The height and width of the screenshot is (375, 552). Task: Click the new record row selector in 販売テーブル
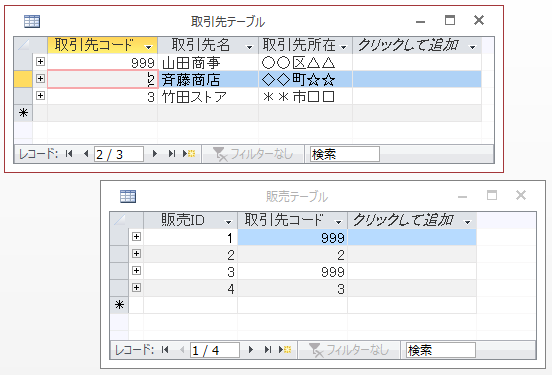point(119,305)
